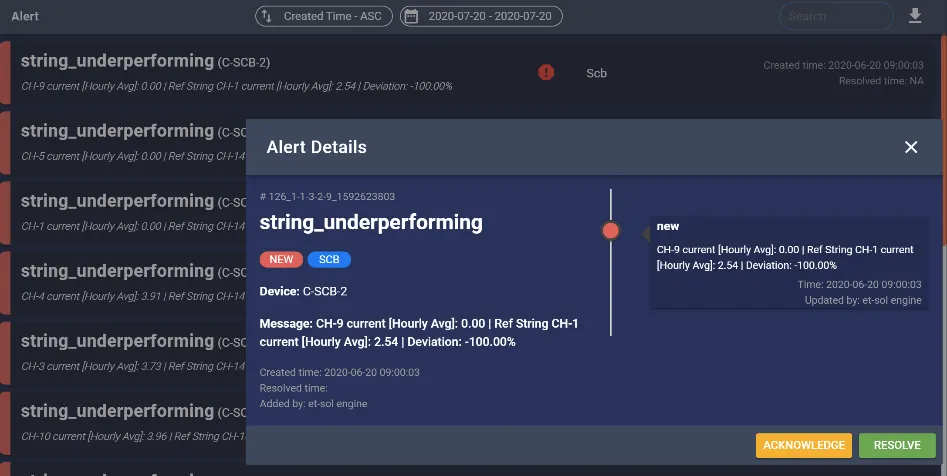
Task: Open alert row with CH-4 current 3.91
Action: (x=124, y=284)
